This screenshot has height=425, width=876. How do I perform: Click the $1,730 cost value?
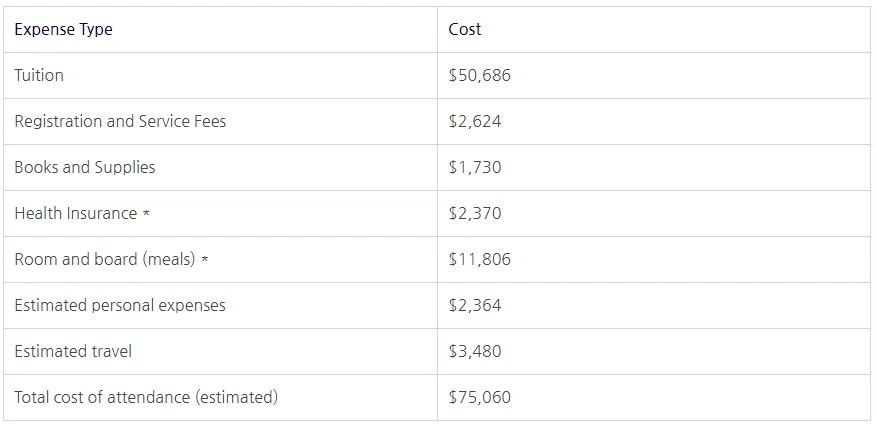(x=475, y=168)
